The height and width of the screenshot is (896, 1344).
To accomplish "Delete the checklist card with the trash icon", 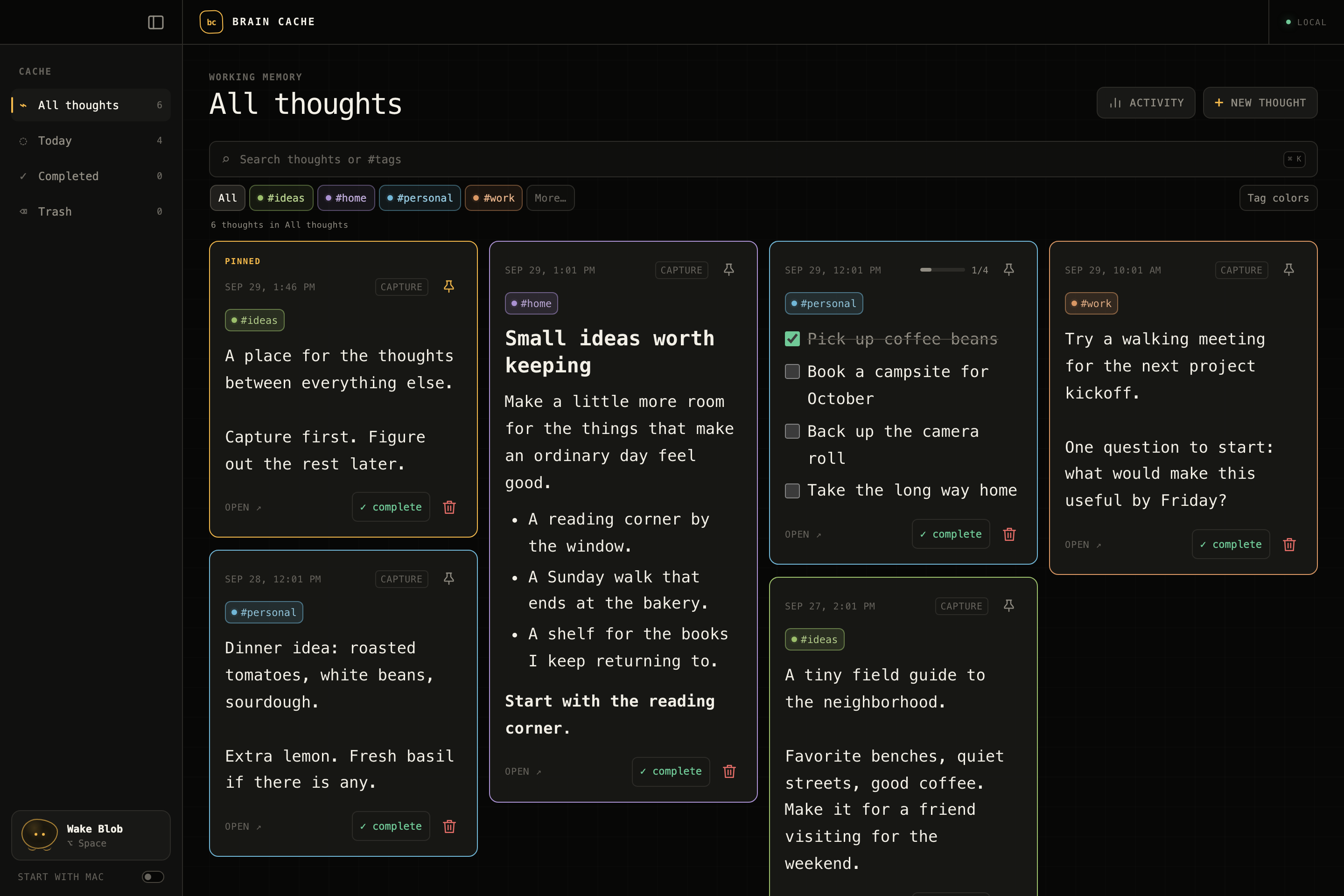I will [x=1010, y=534].
